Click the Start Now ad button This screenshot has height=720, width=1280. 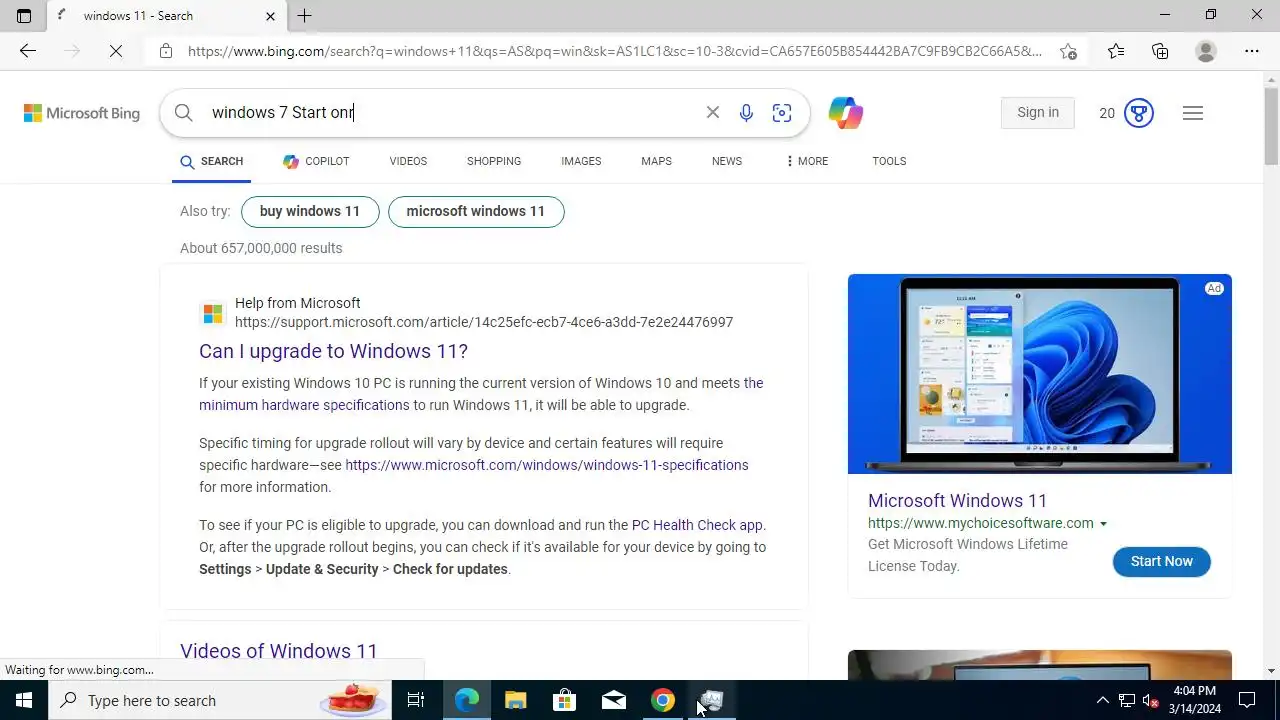tap(1162, 561)
